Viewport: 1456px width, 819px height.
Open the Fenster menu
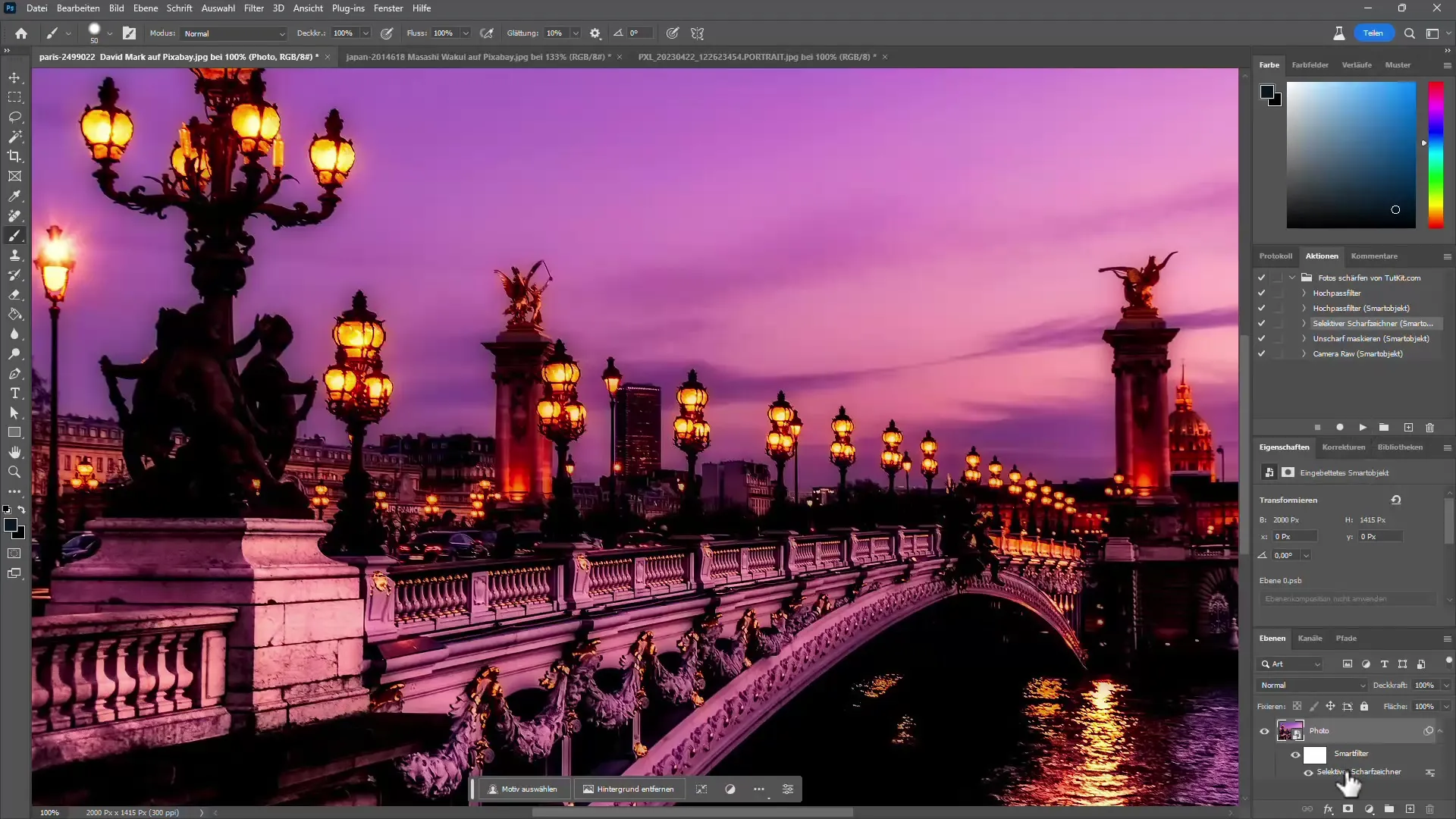pyautogui.click(x=389, y=8)
